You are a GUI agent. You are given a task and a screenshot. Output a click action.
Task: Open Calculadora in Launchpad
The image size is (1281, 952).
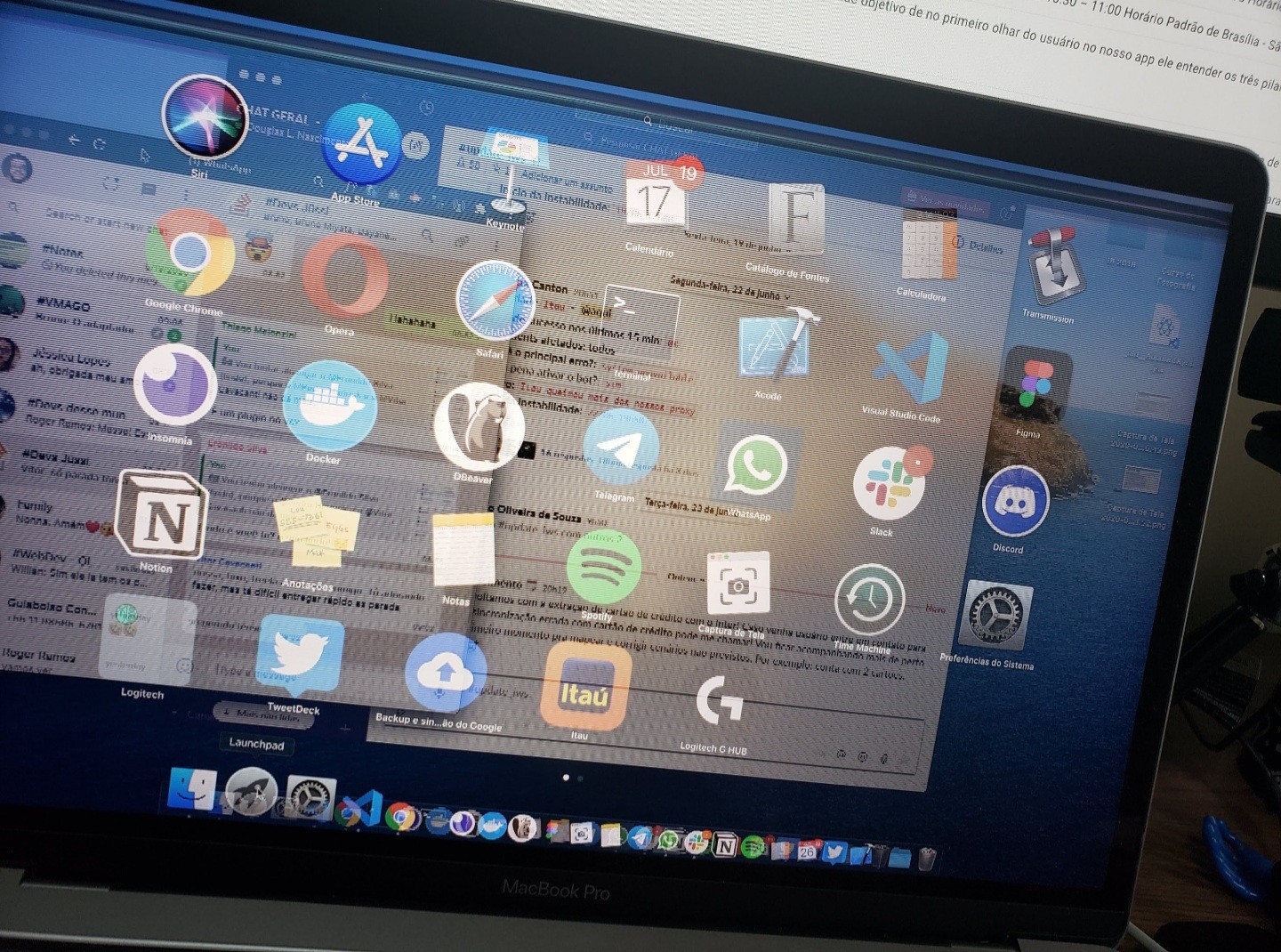[928, 244]
